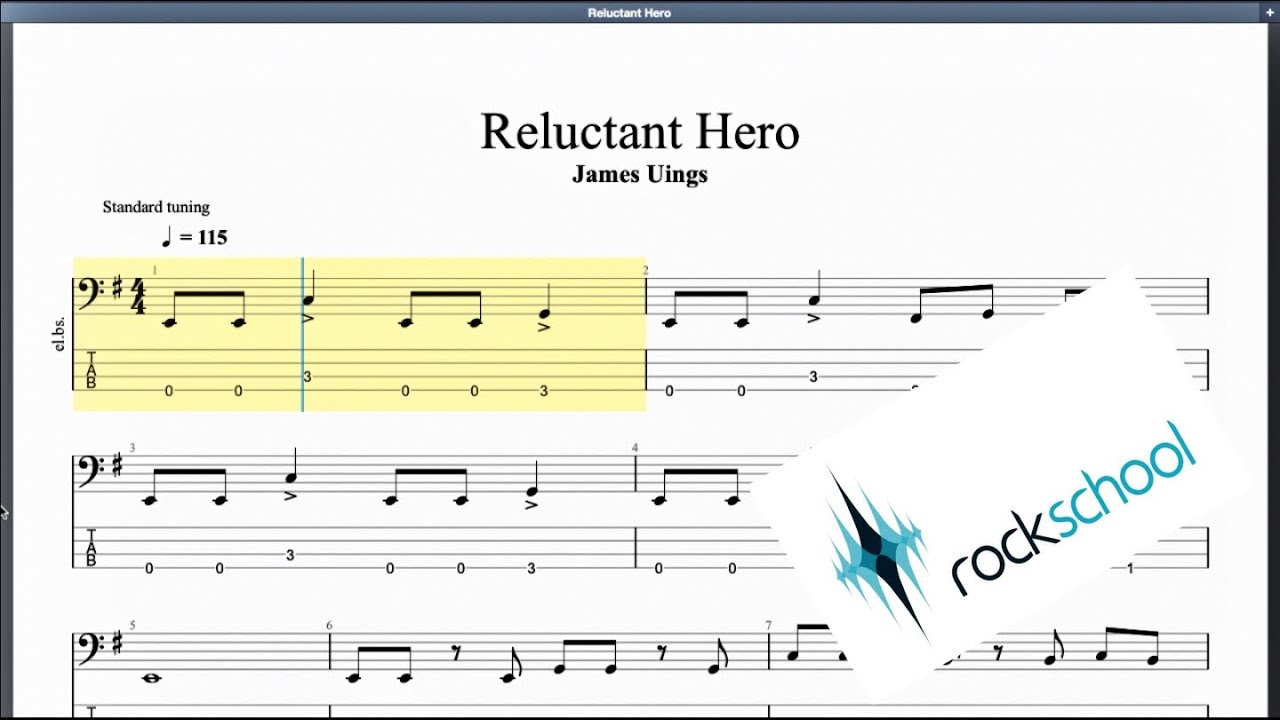Click the tab fret '1' in measure 4
This screenshot has width=1280, height=720.
tap(1130, 569)
